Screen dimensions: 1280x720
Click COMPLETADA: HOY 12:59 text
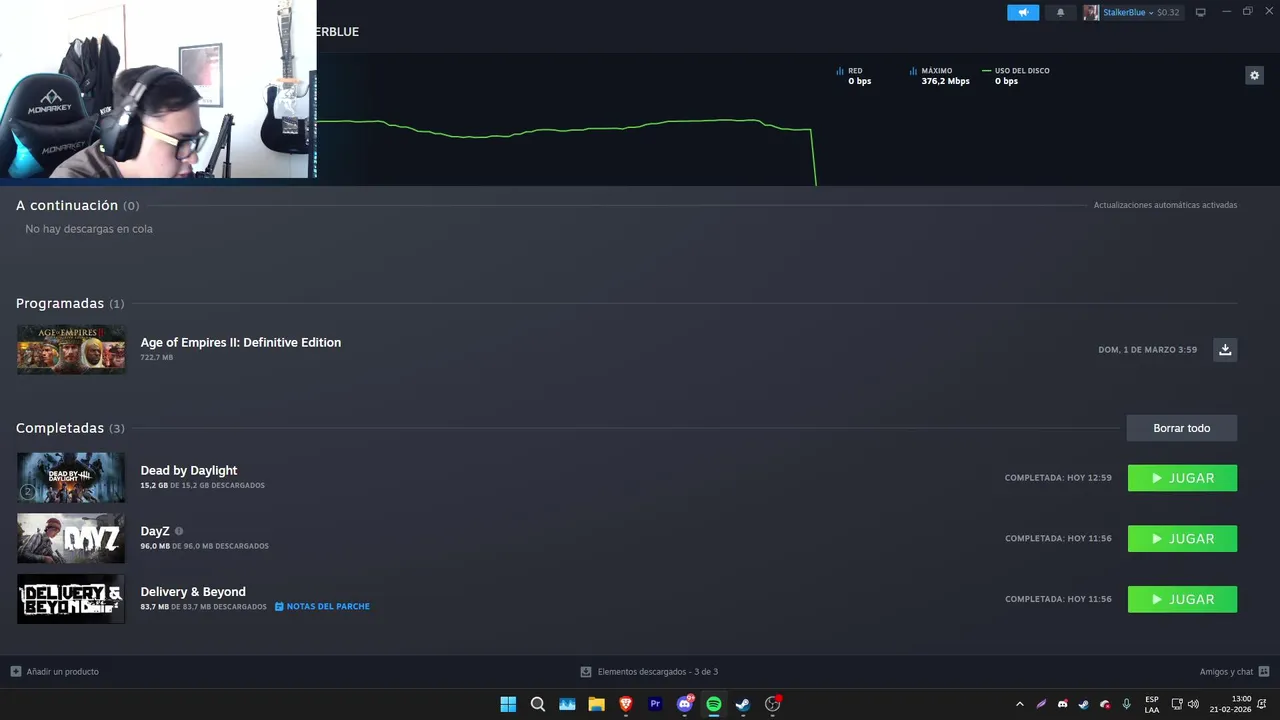1058,478
